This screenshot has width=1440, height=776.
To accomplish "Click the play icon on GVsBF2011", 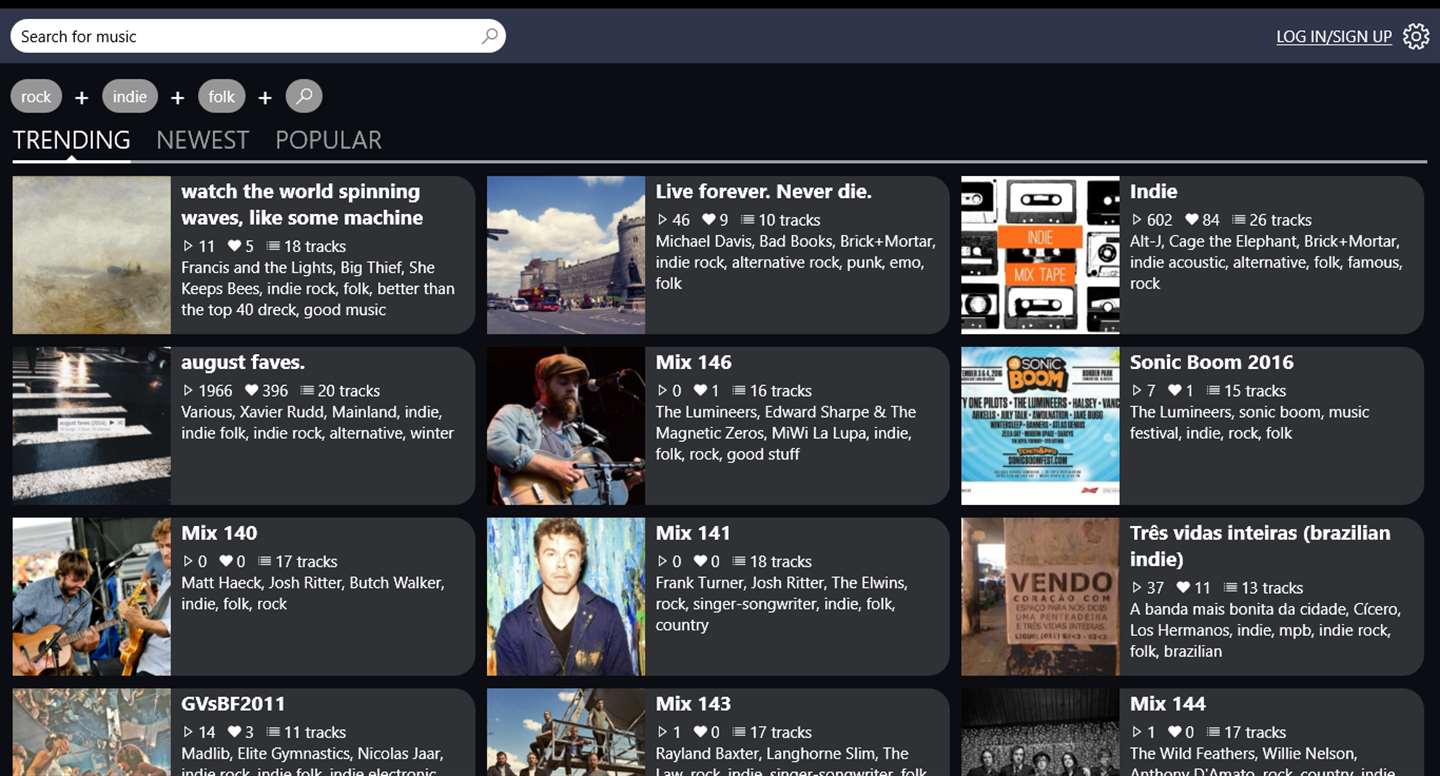I will click(188, 733).
